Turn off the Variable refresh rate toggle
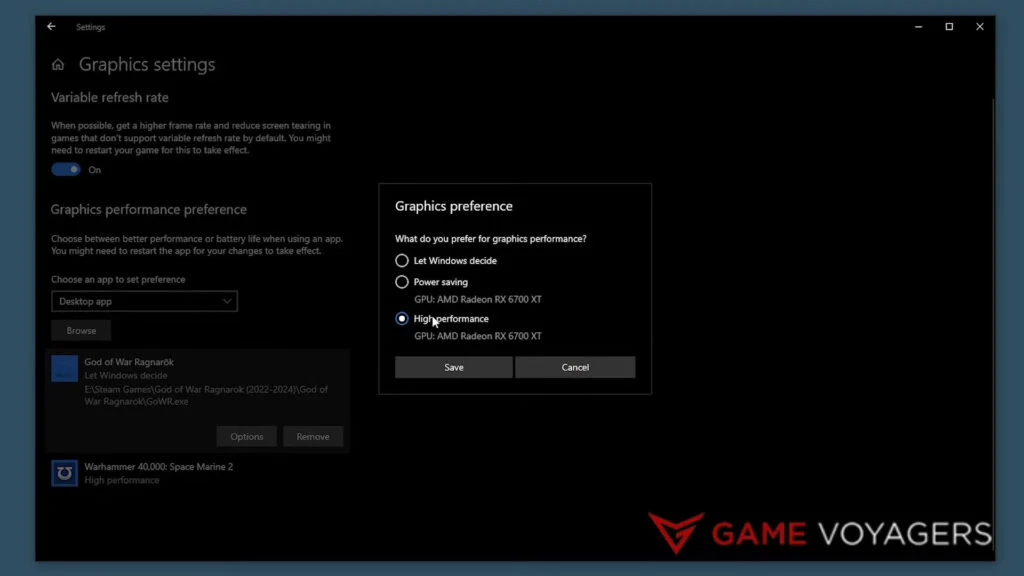1024x576 pixels. click(66, 170)
